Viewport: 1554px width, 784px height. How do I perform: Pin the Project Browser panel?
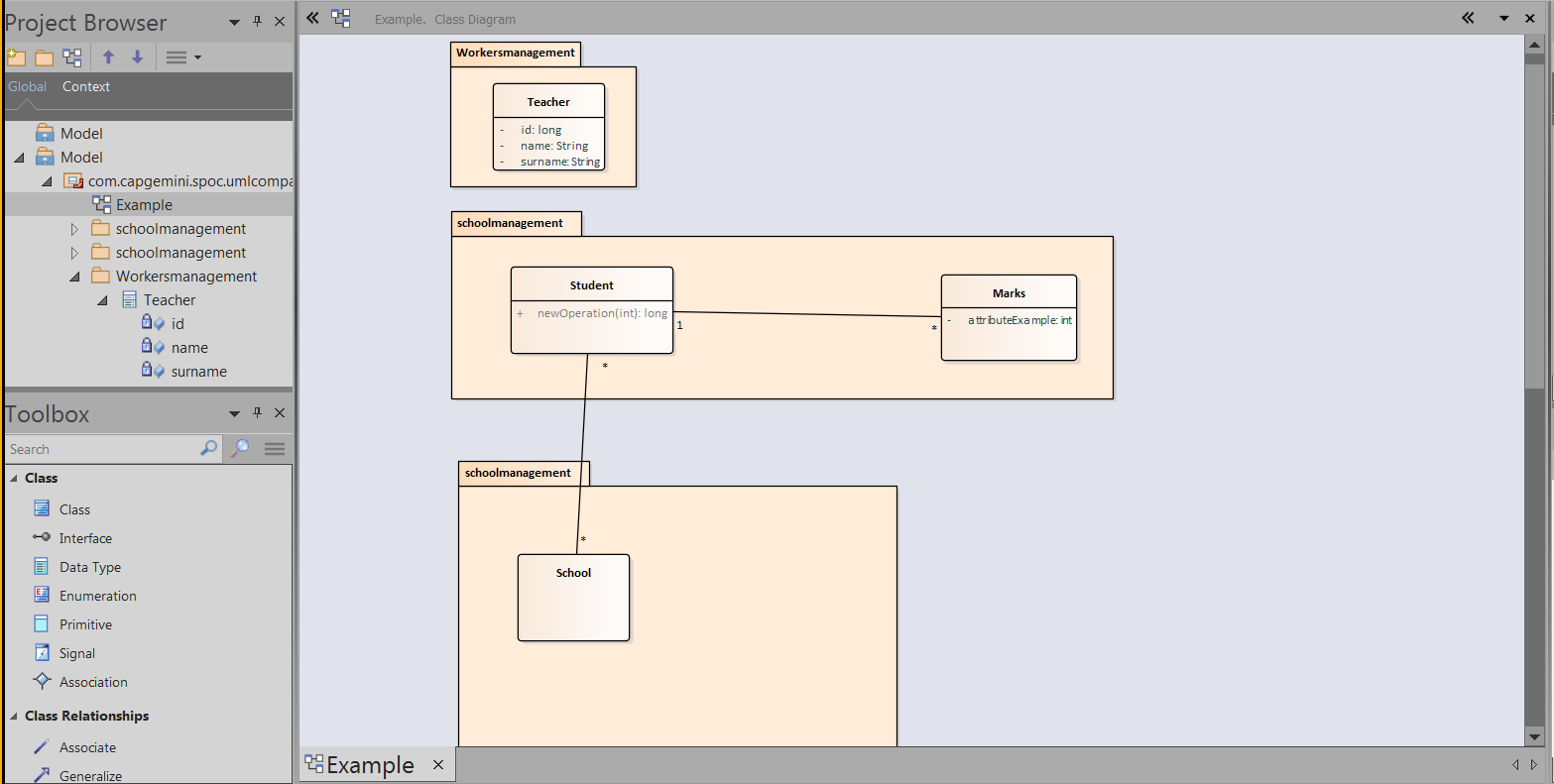[258, 22]
